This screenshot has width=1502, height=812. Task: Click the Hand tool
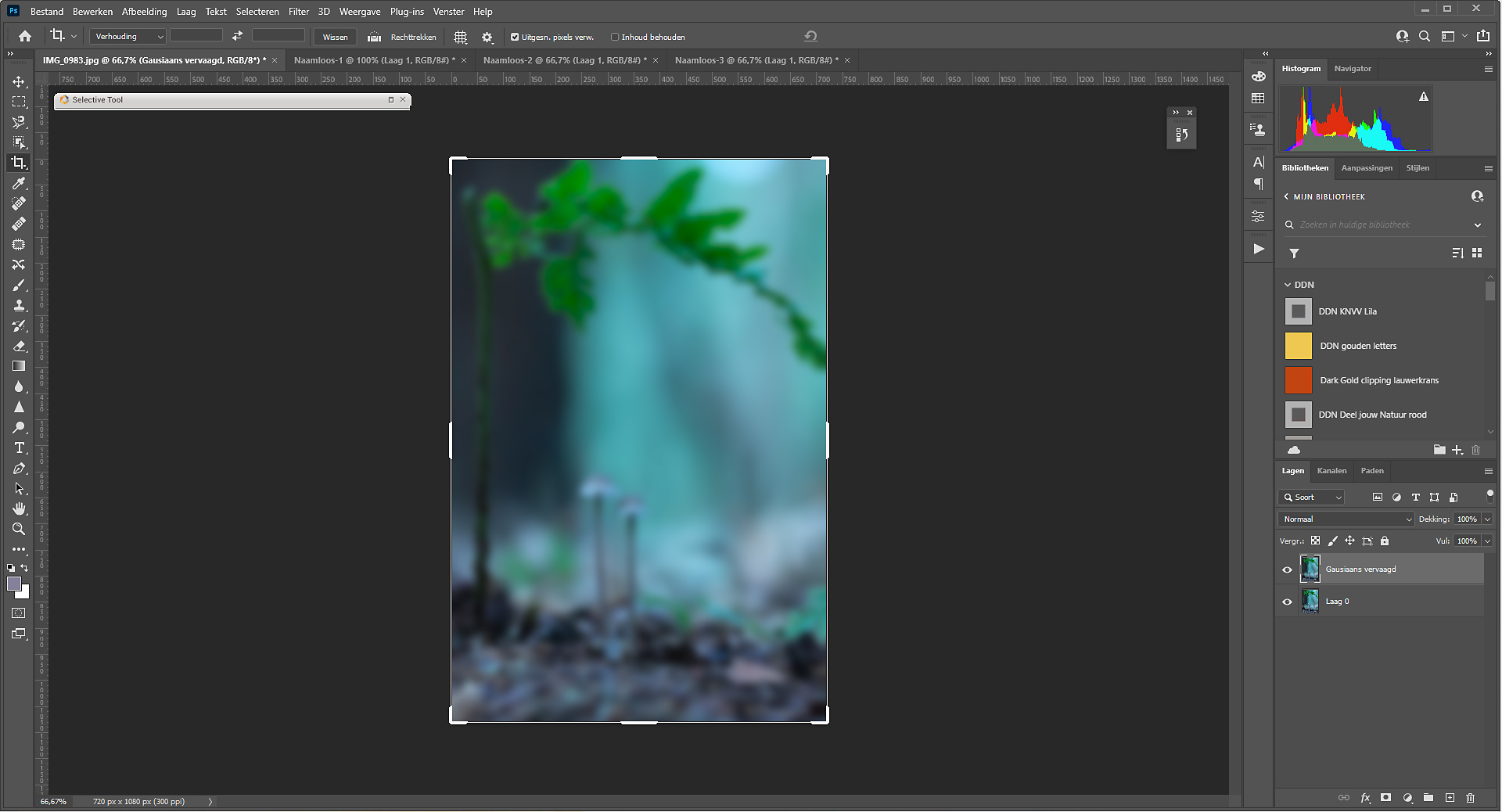[19, 509]
